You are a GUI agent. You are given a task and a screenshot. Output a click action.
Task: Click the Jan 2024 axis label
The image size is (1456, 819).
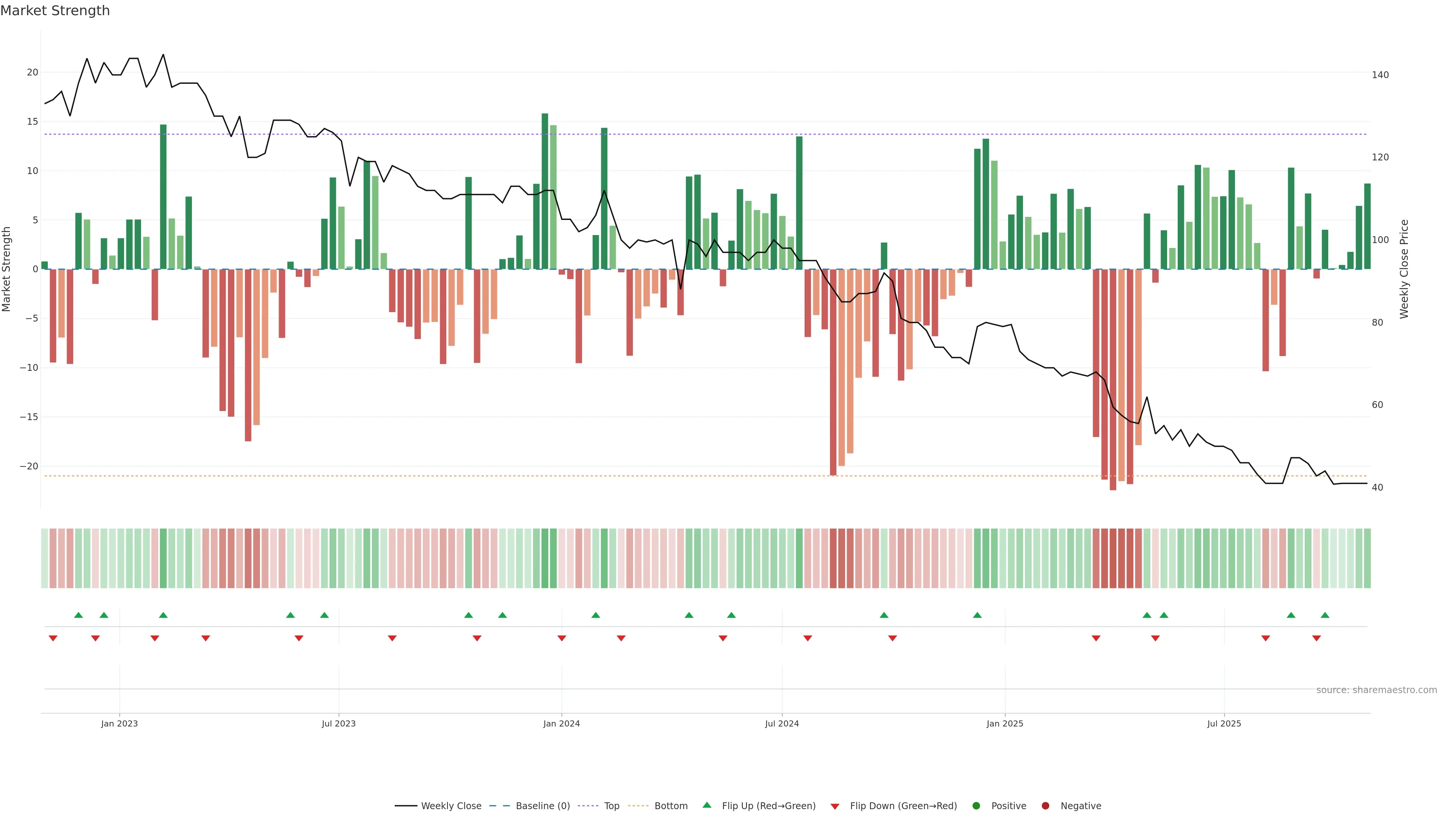coord(561,723)
